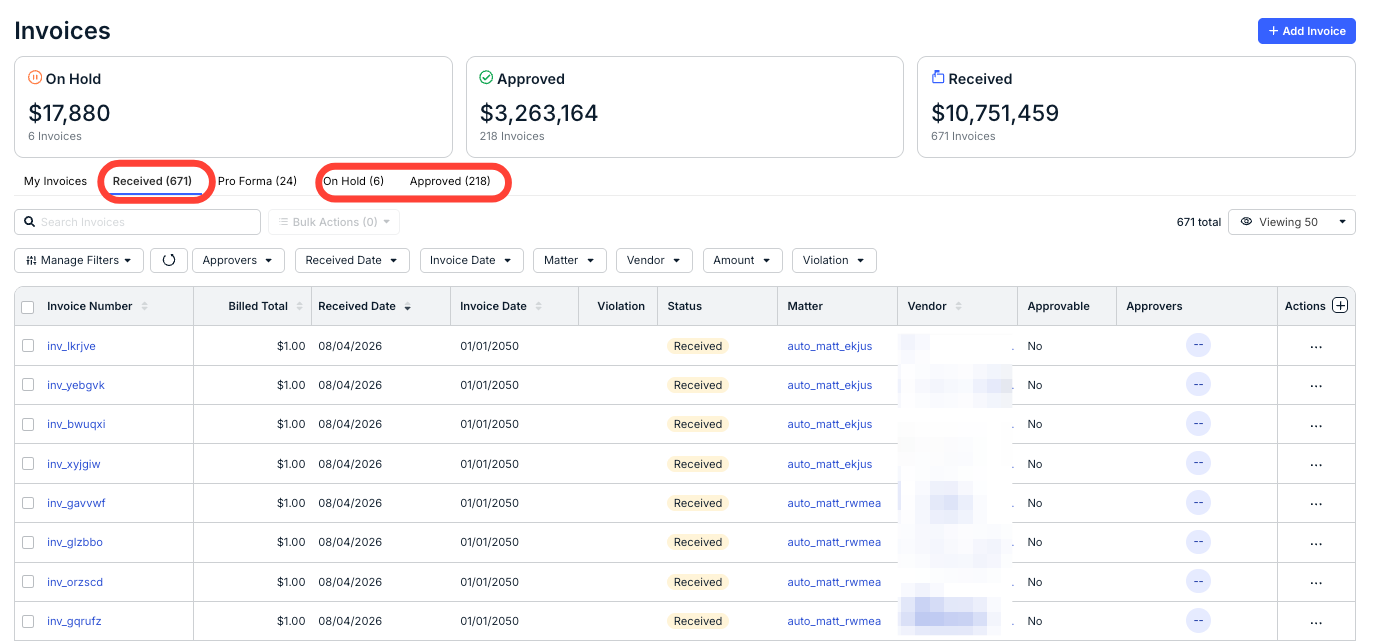Viewport: 1373px width, 641px height.
Task: Check the box for inv_lkrjve
Action: pyautogui.click(x=28, y=346)
